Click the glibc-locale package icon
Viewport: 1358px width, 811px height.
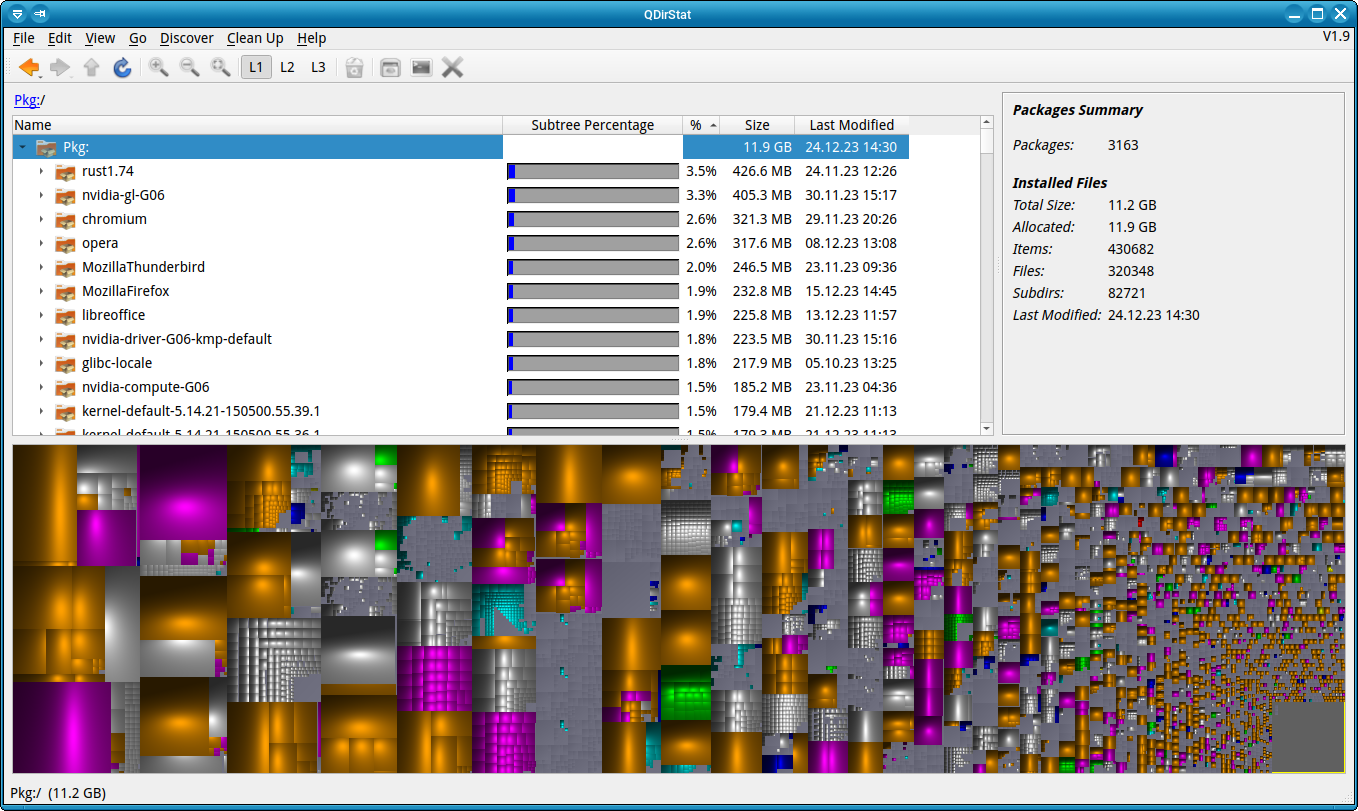pyautogui.click(x=66, y=363)
